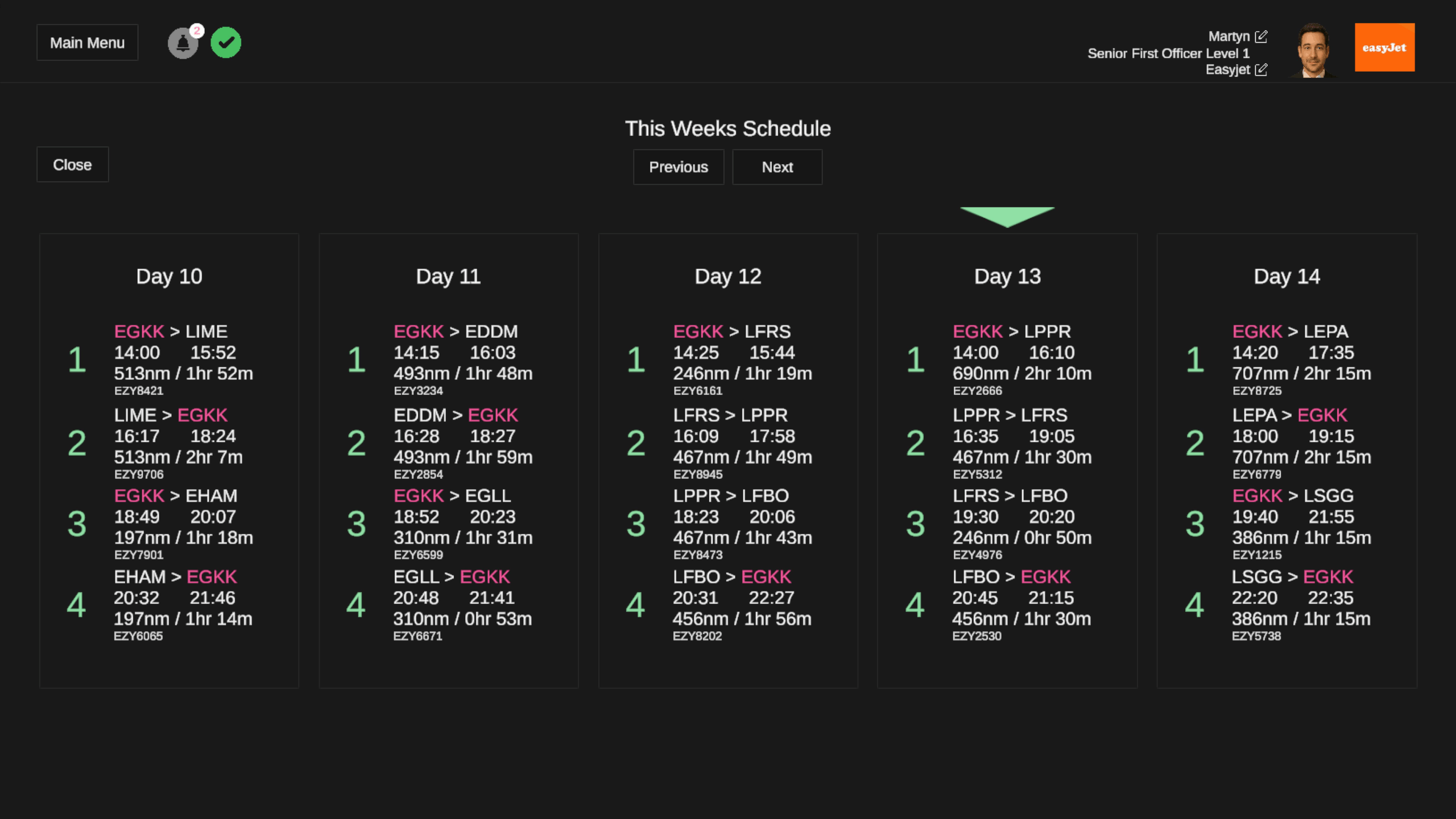Viewport: 1456px width, 819px height.
Task: Go to the Next week
Action: (777, 167)
